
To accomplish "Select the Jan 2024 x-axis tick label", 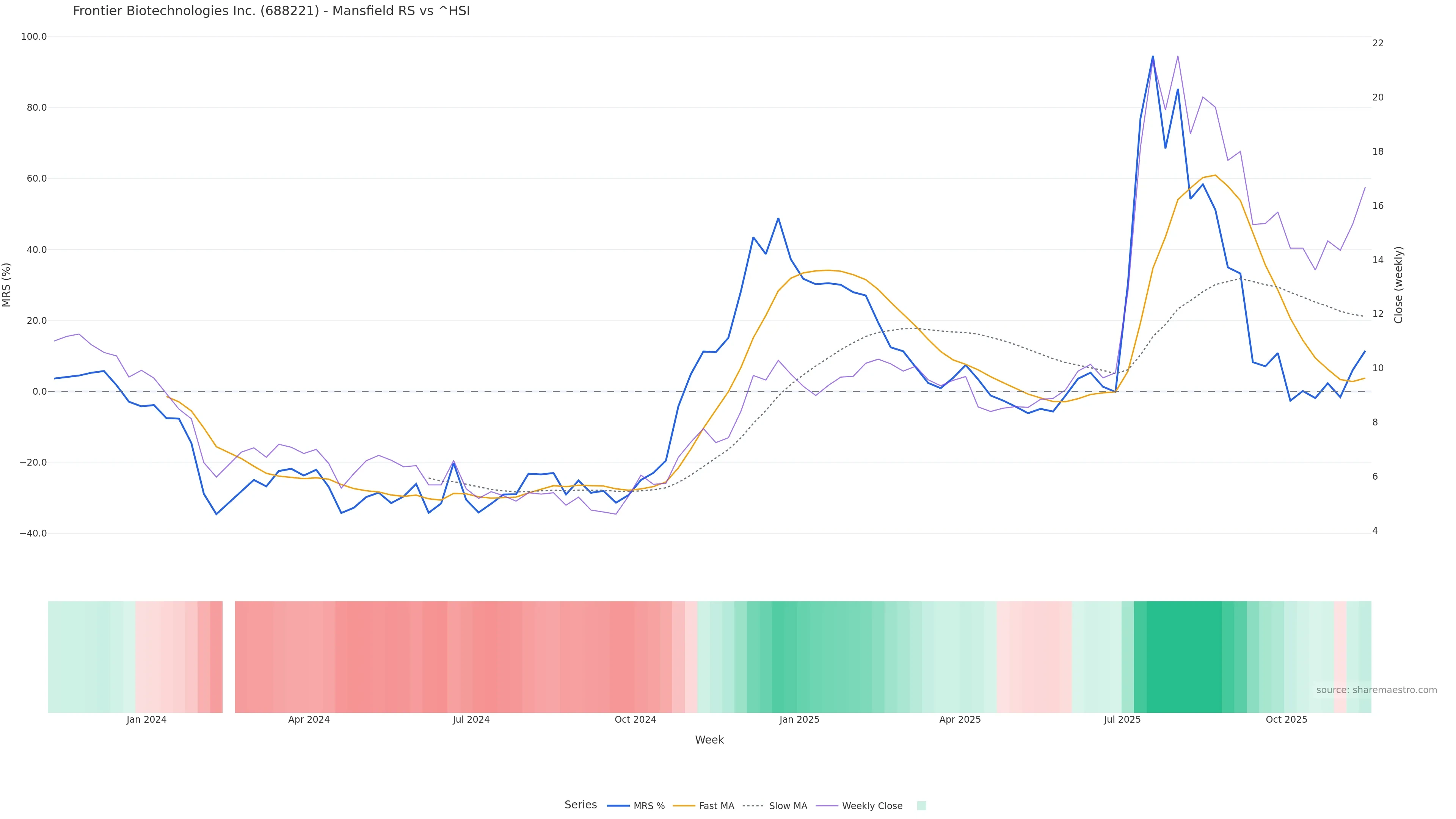I will pos(146,720).
